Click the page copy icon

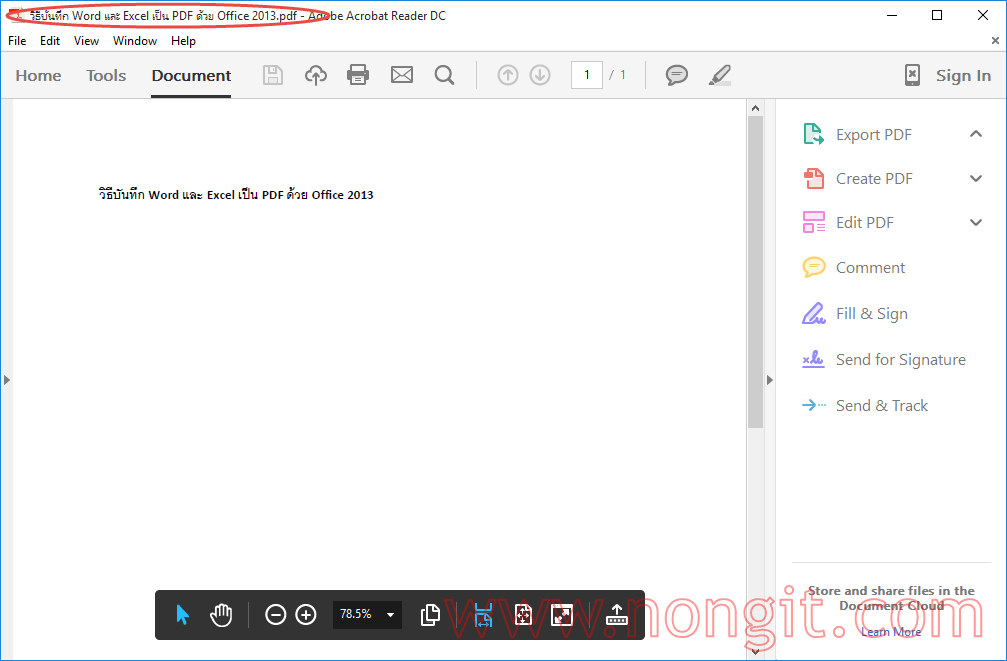[430, 615]
